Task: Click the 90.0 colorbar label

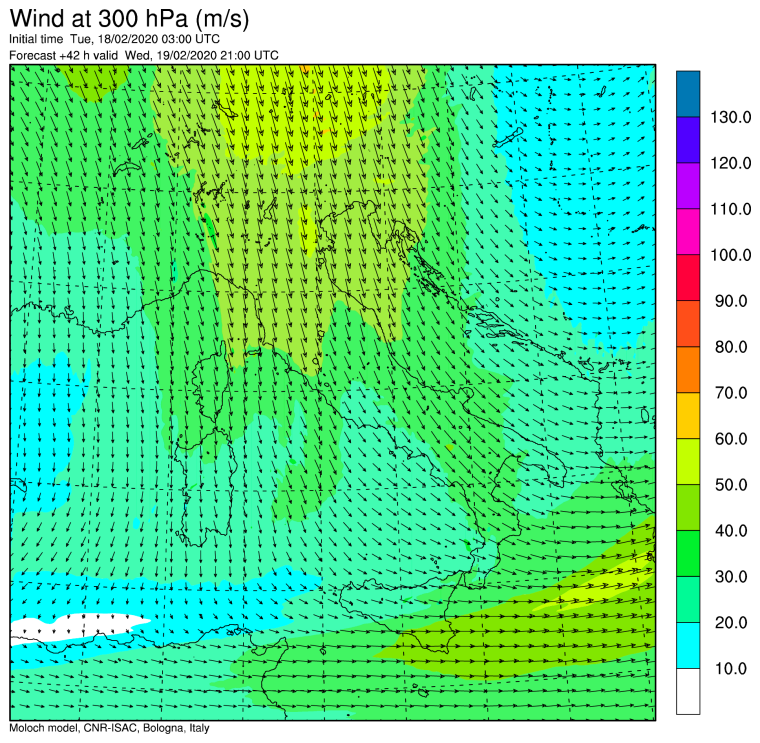Action: (731, 301)
